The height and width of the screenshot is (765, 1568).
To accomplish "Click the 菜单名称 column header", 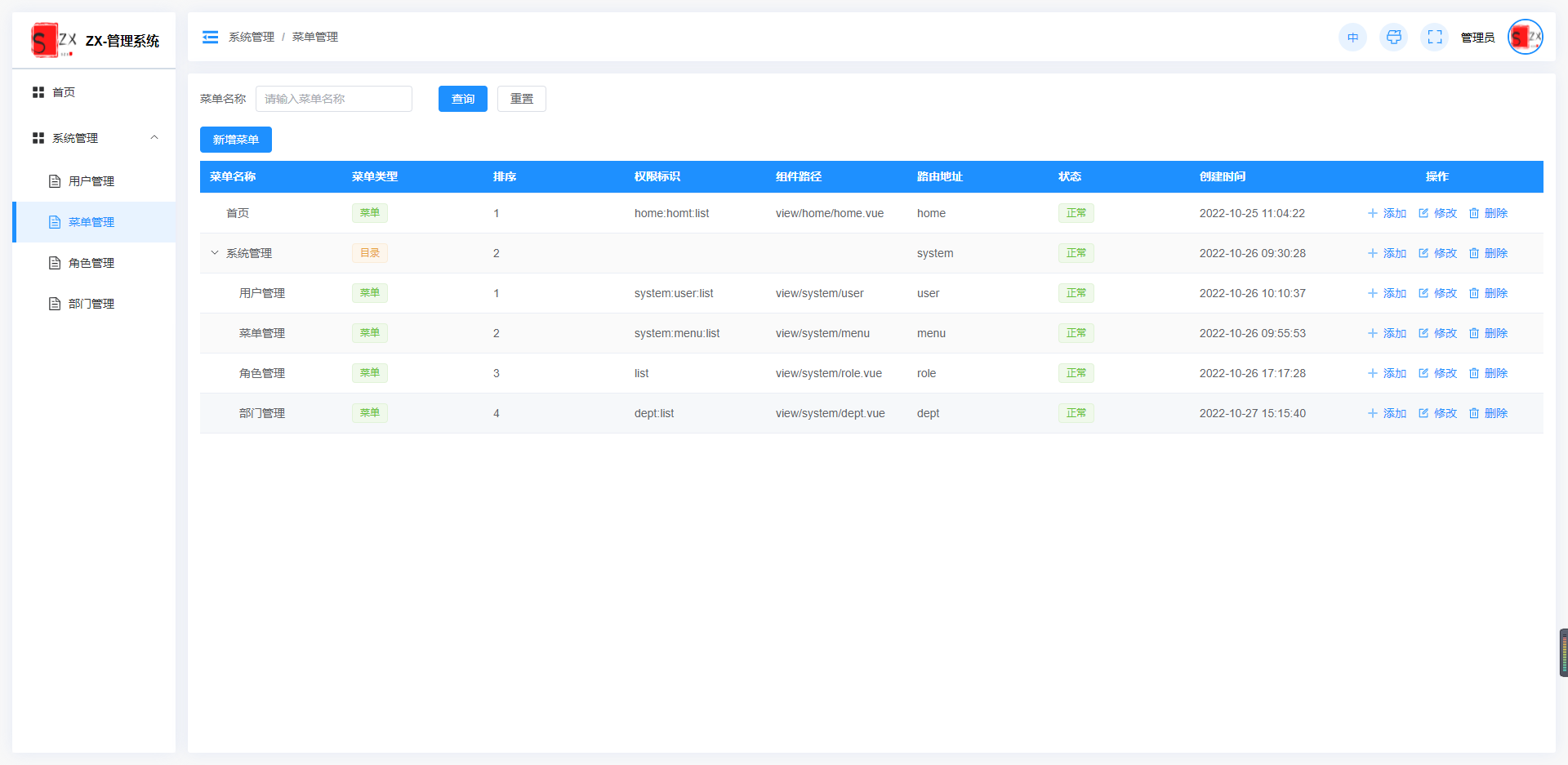I will coord(233,176).
